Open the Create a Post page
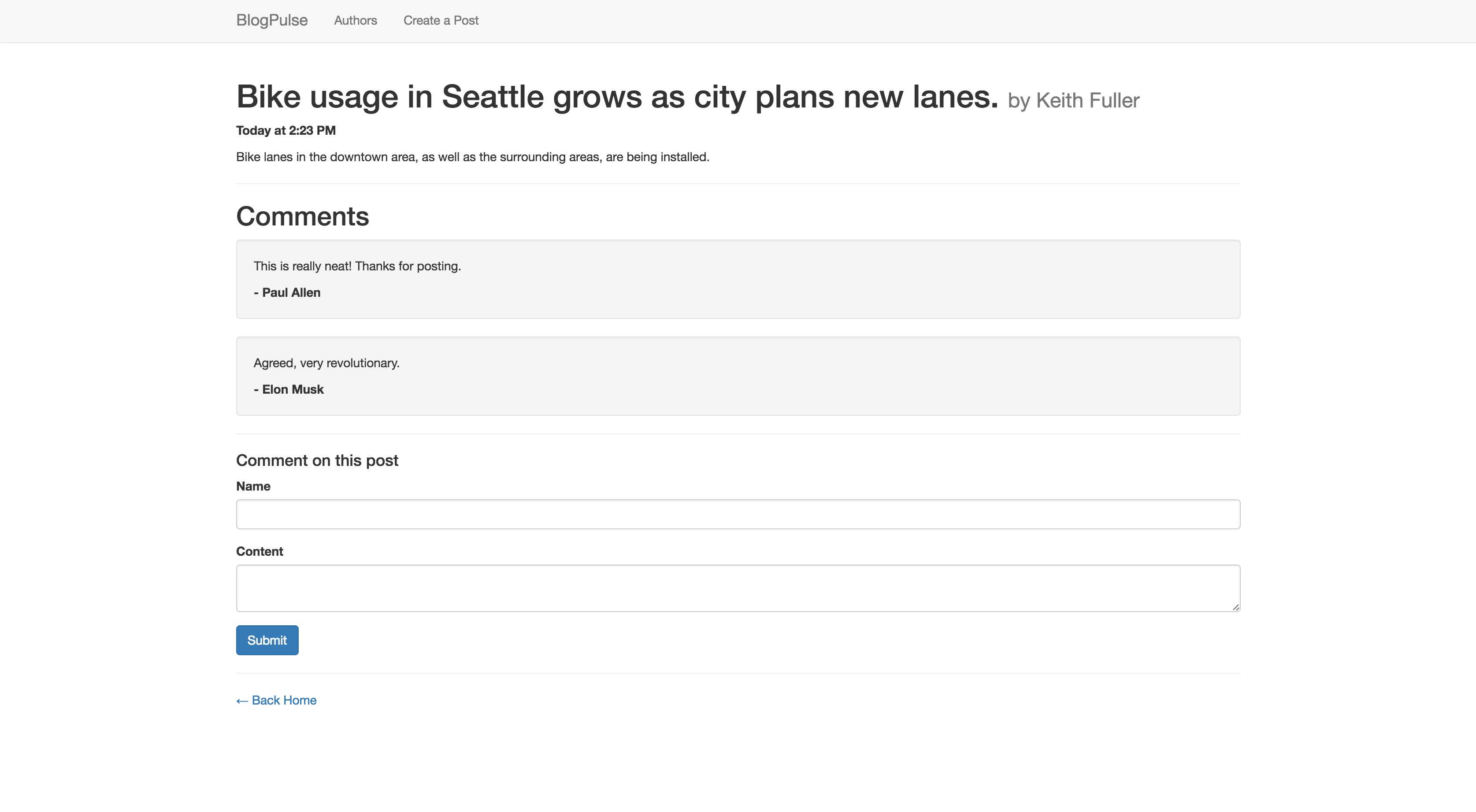 (x=441, y=21)
